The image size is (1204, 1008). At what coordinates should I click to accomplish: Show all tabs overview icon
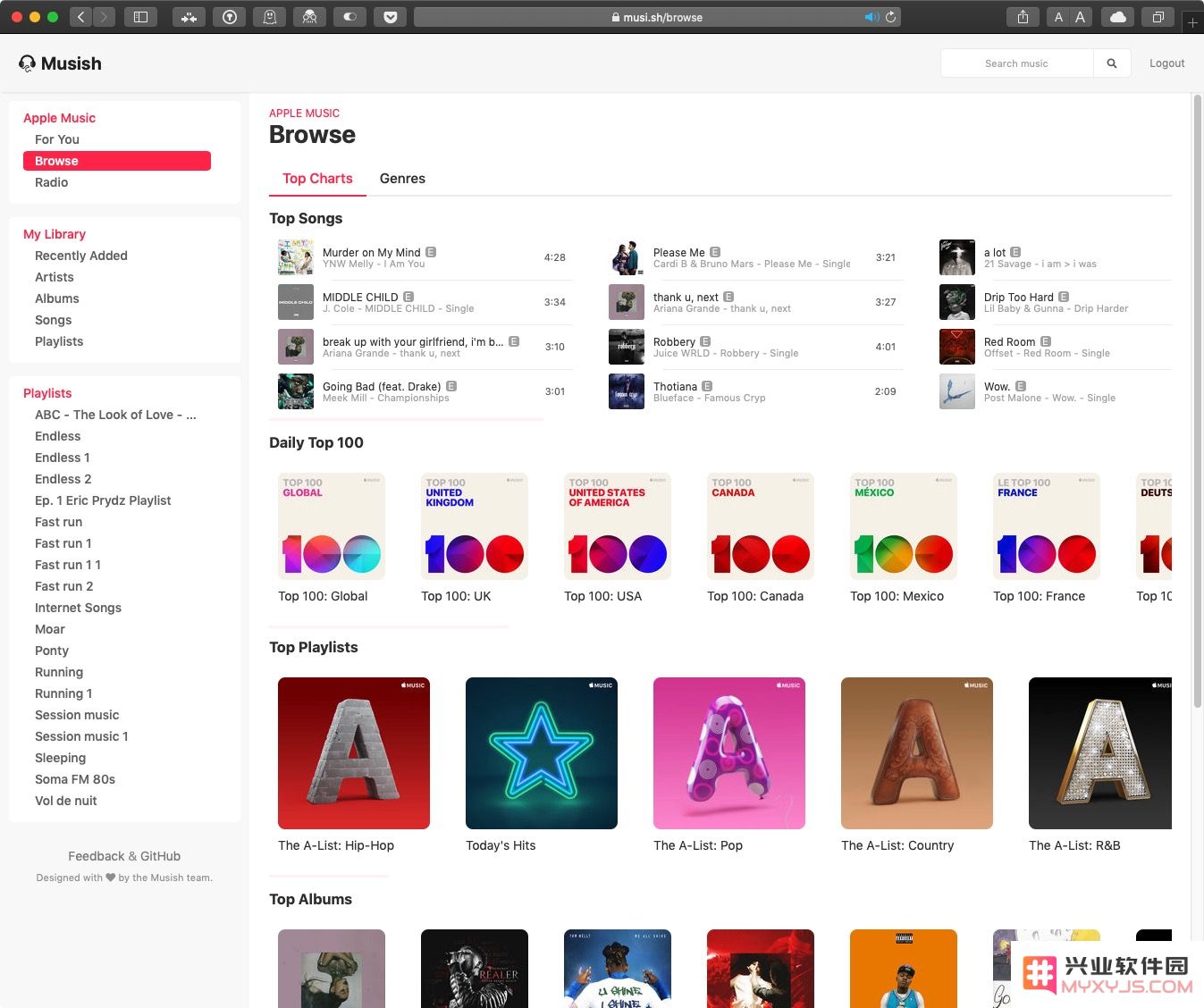pos(1158,17)
